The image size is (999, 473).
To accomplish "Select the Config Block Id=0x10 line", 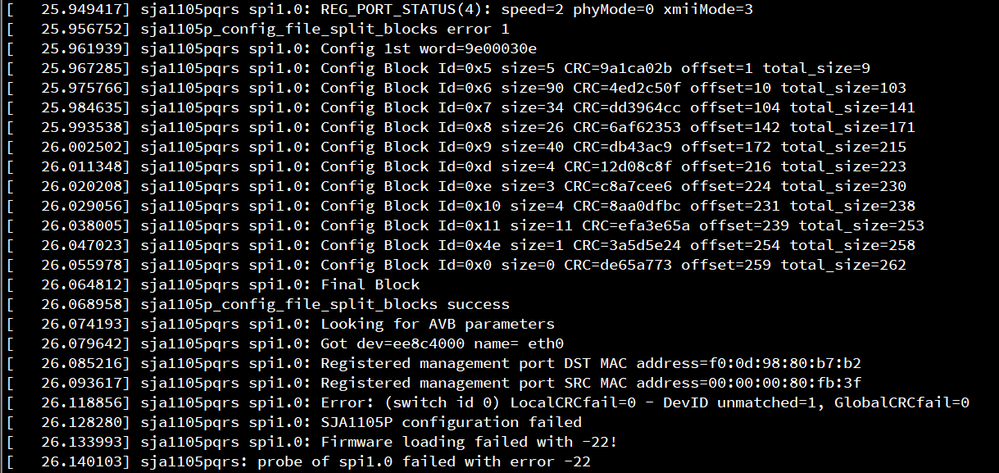I will [460, 206].
